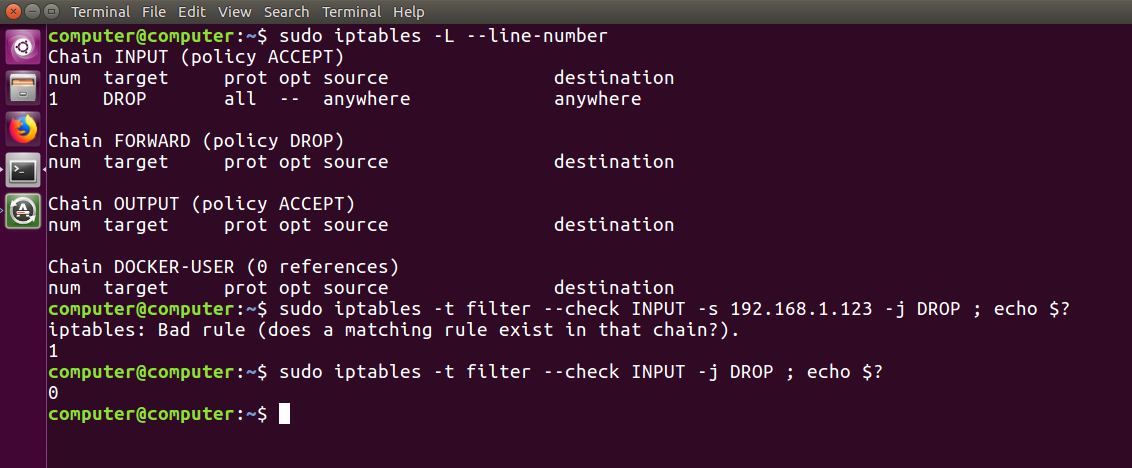Launch Firefox from the dock
Screen dimensions: 1132x468
23,129
